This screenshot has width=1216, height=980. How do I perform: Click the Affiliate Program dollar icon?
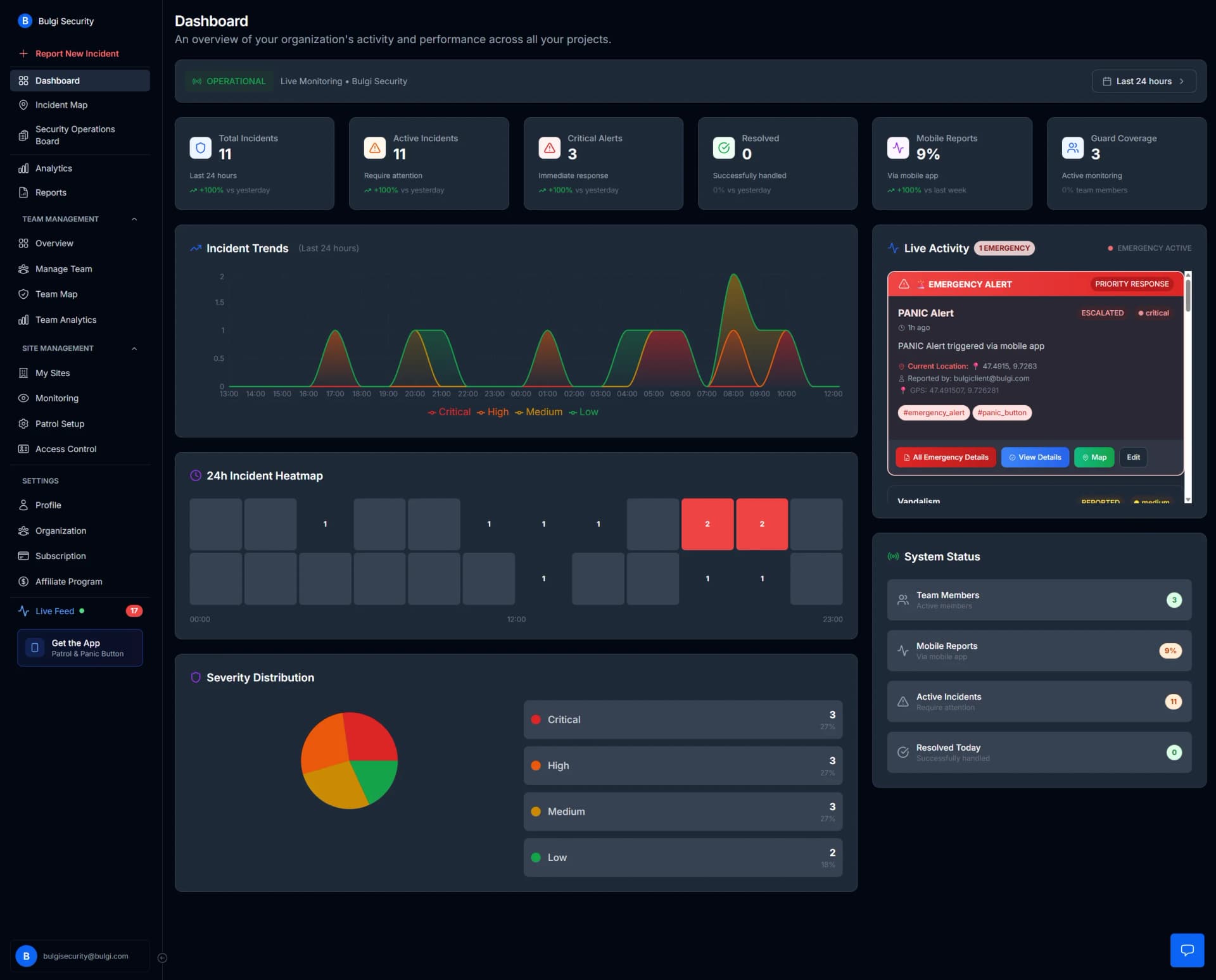(x=23, y=581)
